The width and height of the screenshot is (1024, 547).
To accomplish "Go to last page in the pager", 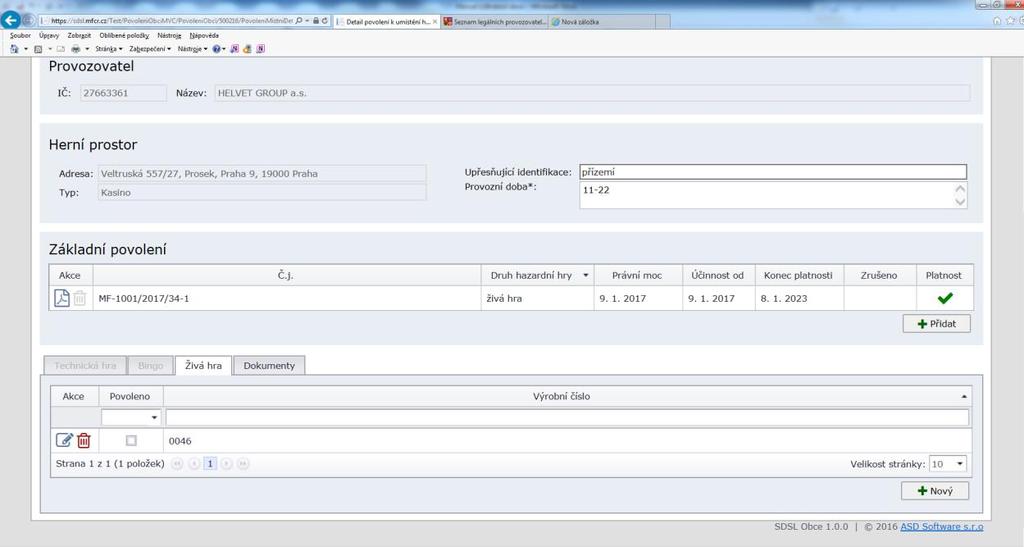I will pyautogui.click(x=243, y=463).
